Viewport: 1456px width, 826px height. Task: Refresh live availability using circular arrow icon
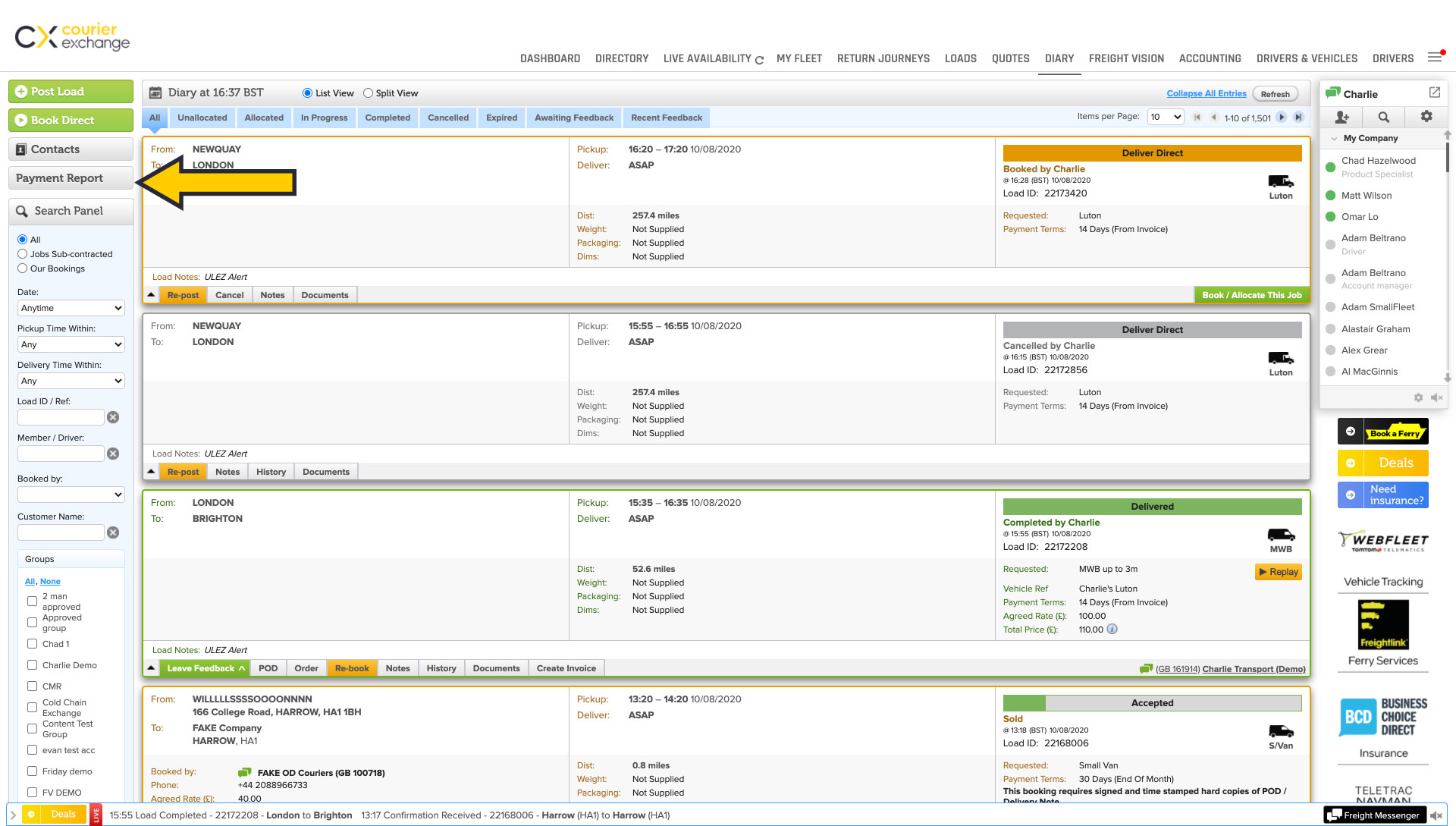[x=759, y=59]
